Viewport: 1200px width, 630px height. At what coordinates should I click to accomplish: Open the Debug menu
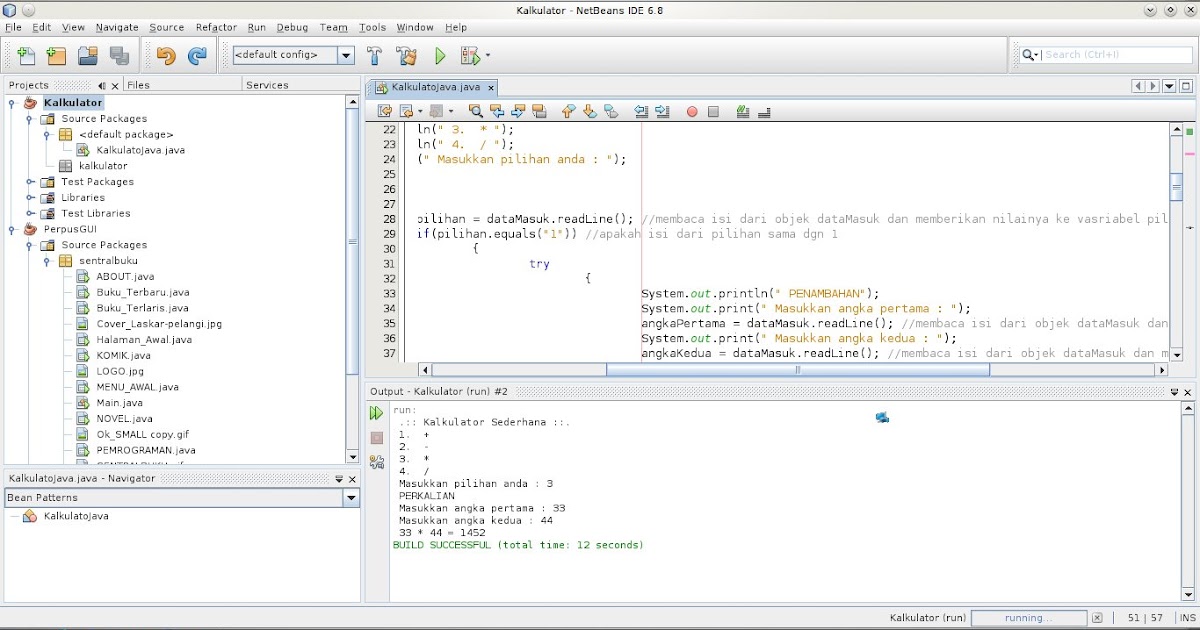[x=292, y=27]
